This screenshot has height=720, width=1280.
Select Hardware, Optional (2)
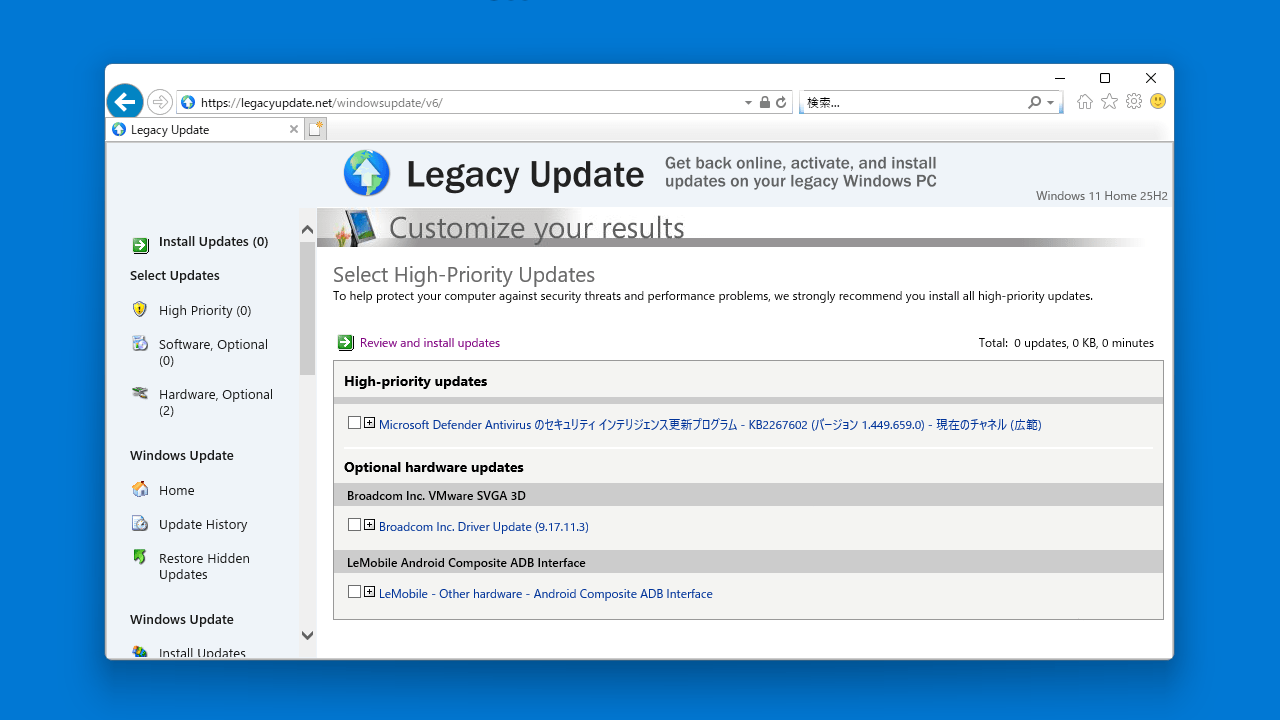pyautogui.click(x=216, y=402)
